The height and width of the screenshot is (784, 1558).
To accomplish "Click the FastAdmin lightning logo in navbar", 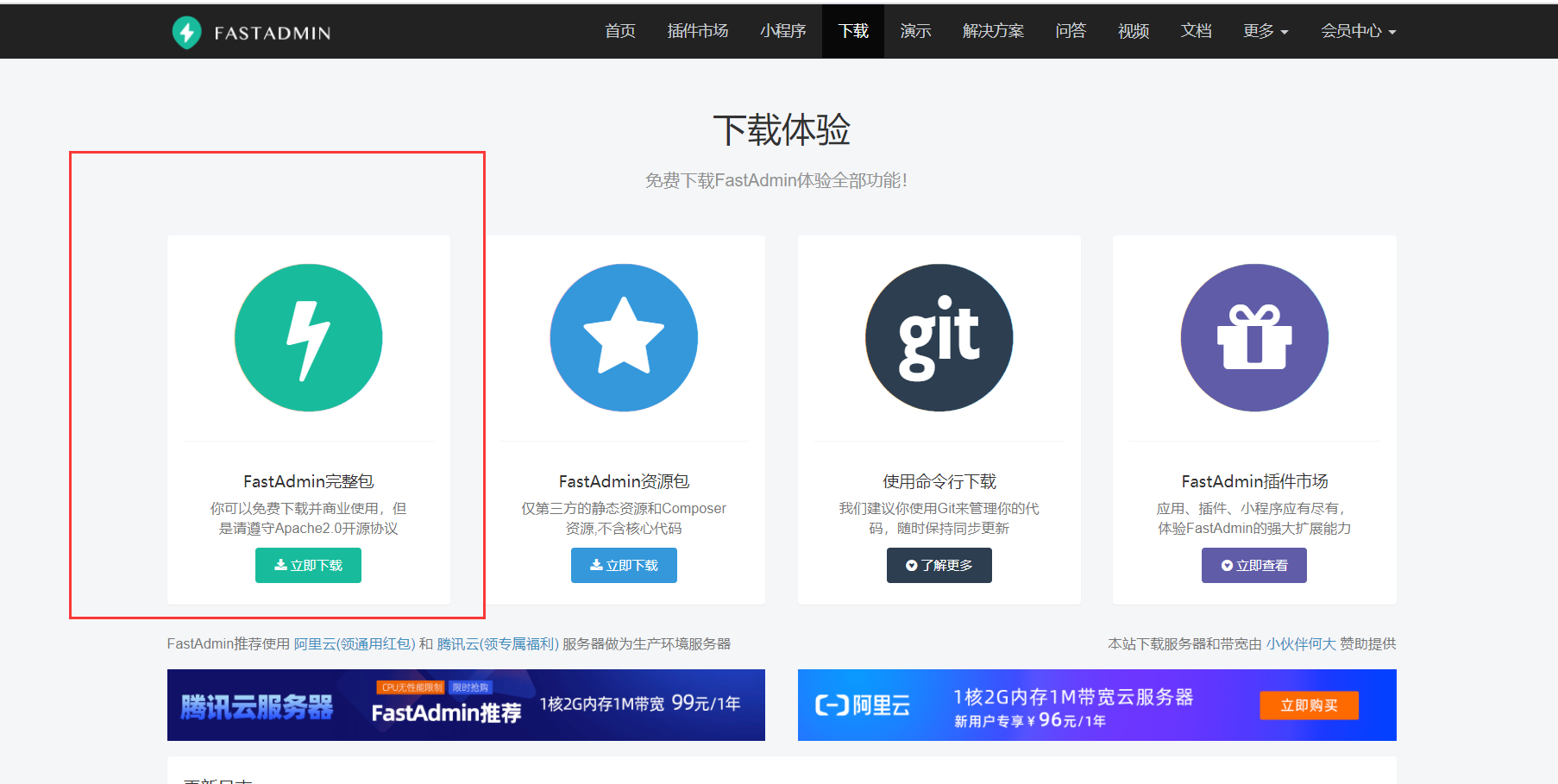I will (x=186, y=33).
